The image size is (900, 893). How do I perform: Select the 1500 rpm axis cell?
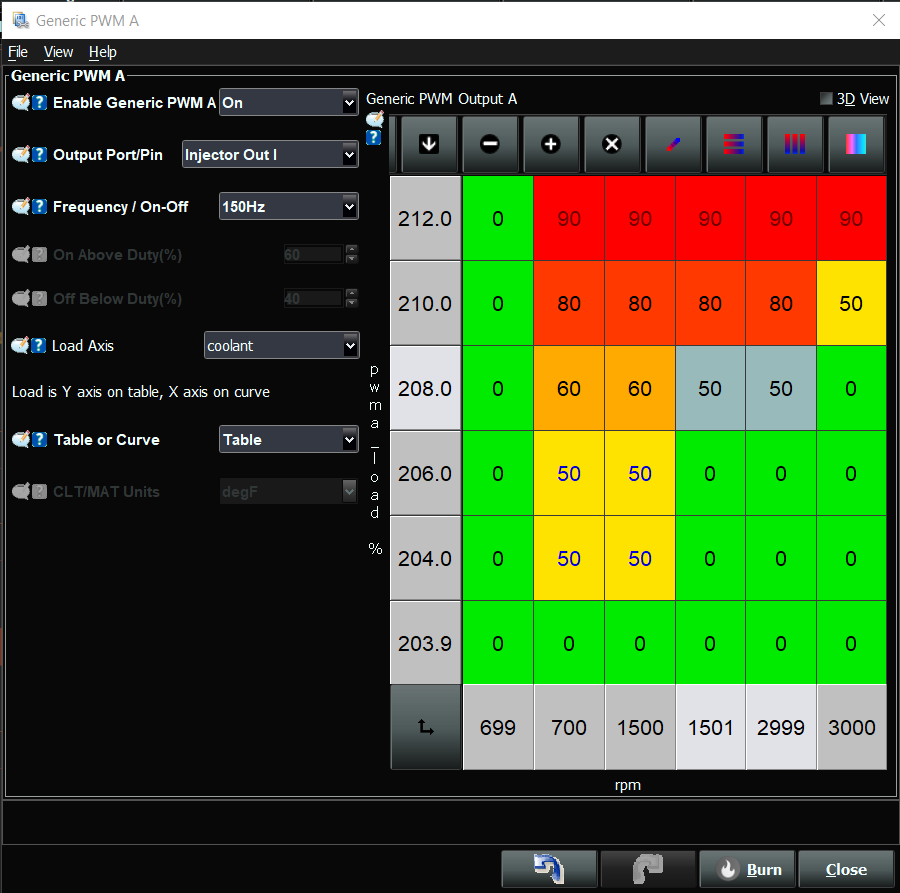coord(640,727)
